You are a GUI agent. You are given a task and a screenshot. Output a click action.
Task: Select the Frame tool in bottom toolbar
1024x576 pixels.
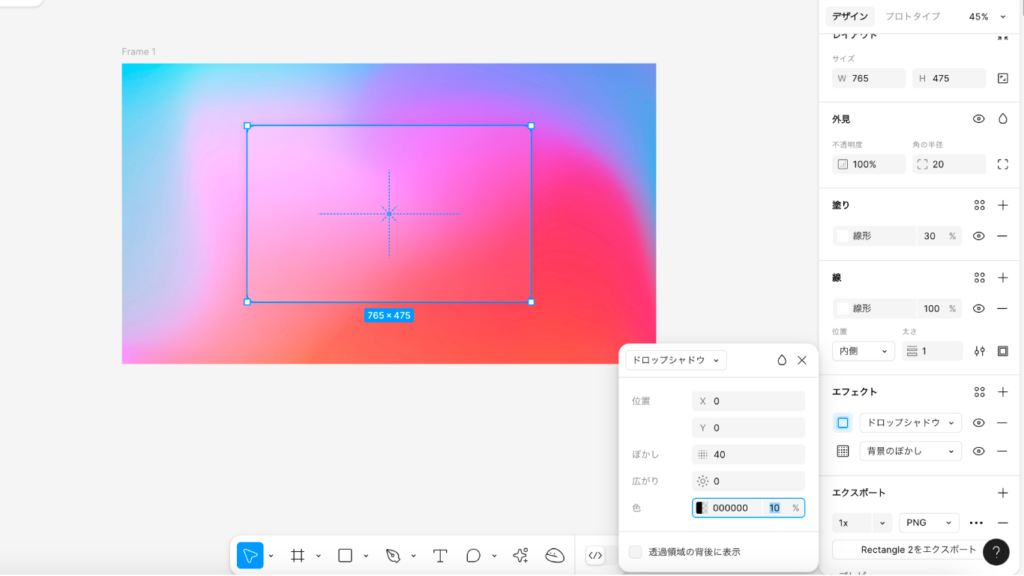(x=297, y=556)
